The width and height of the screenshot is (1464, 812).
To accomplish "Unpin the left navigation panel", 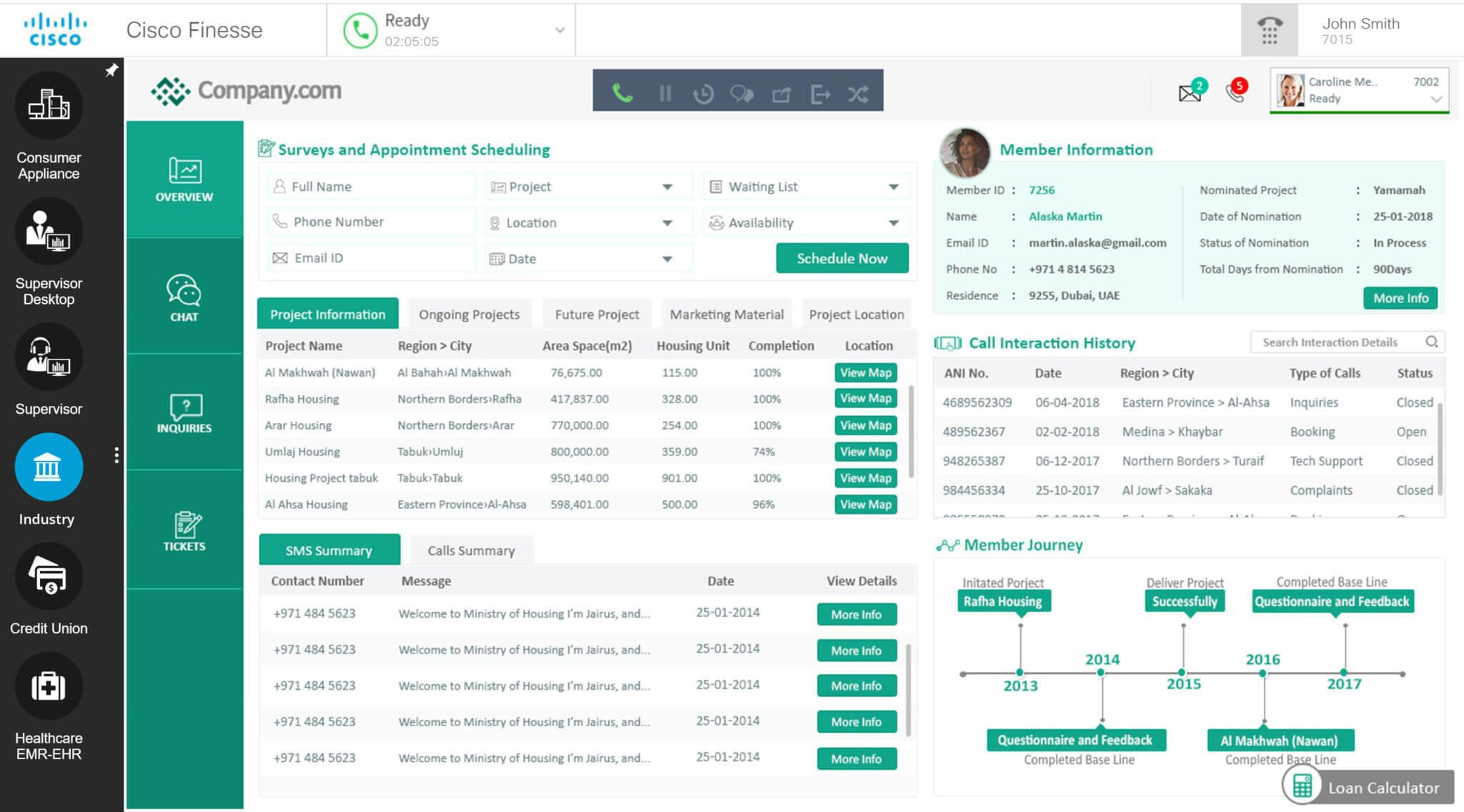I will (x=112, y=70).
